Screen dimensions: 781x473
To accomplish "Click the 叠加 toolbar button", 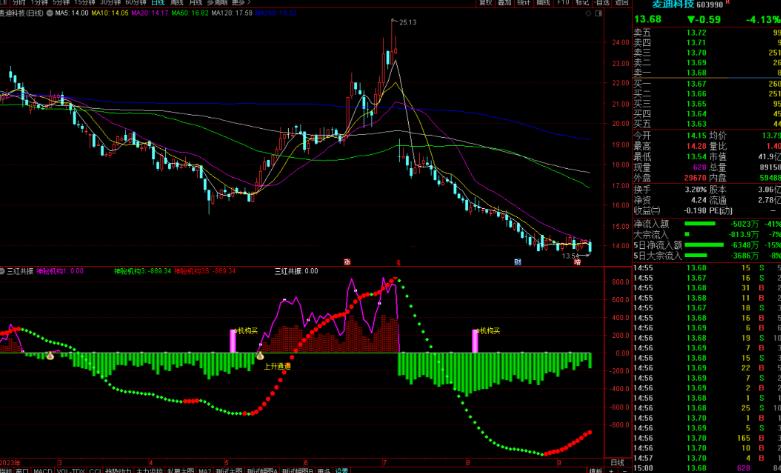I will coord(504,2).
